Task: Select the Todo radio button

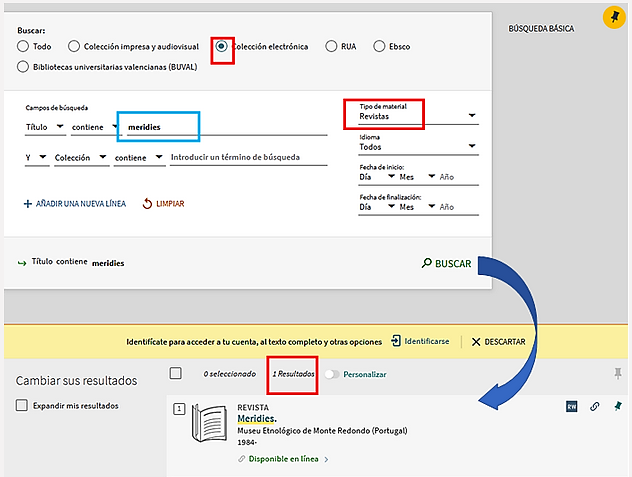Action: 23,46
